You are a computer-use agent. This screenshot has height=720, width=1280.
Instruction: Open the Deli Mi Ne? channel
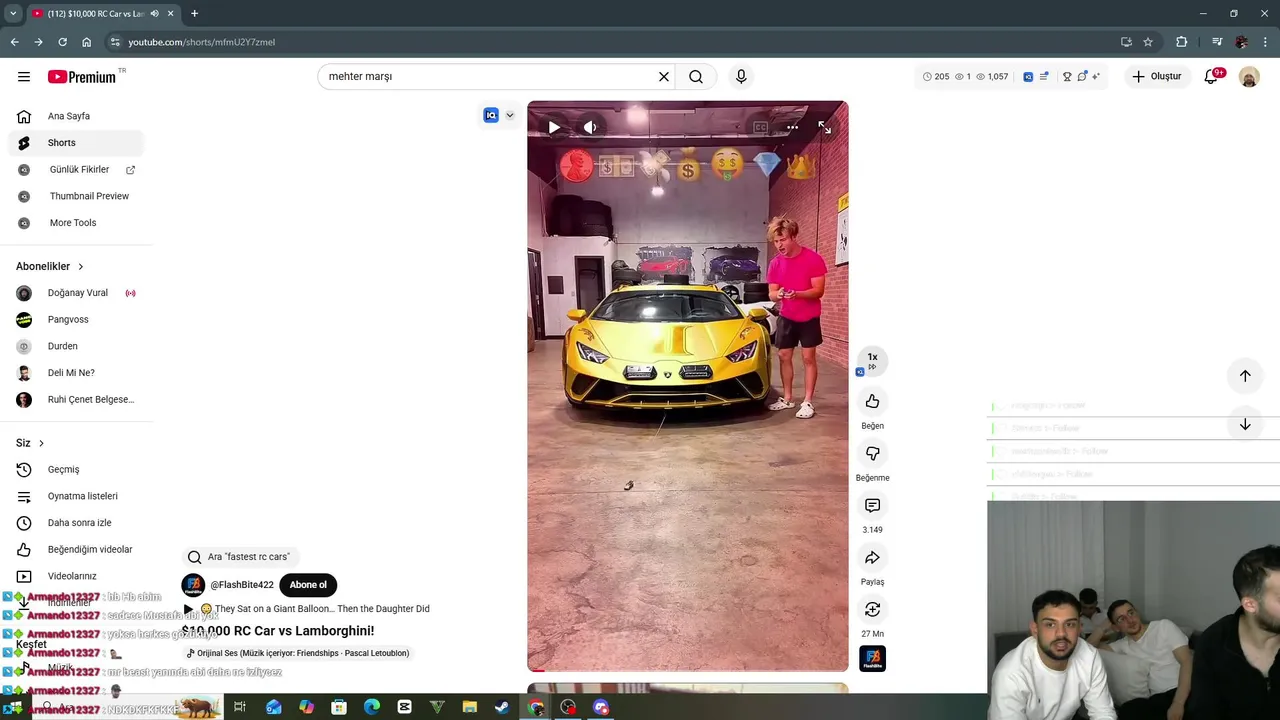tap(76, 373)
